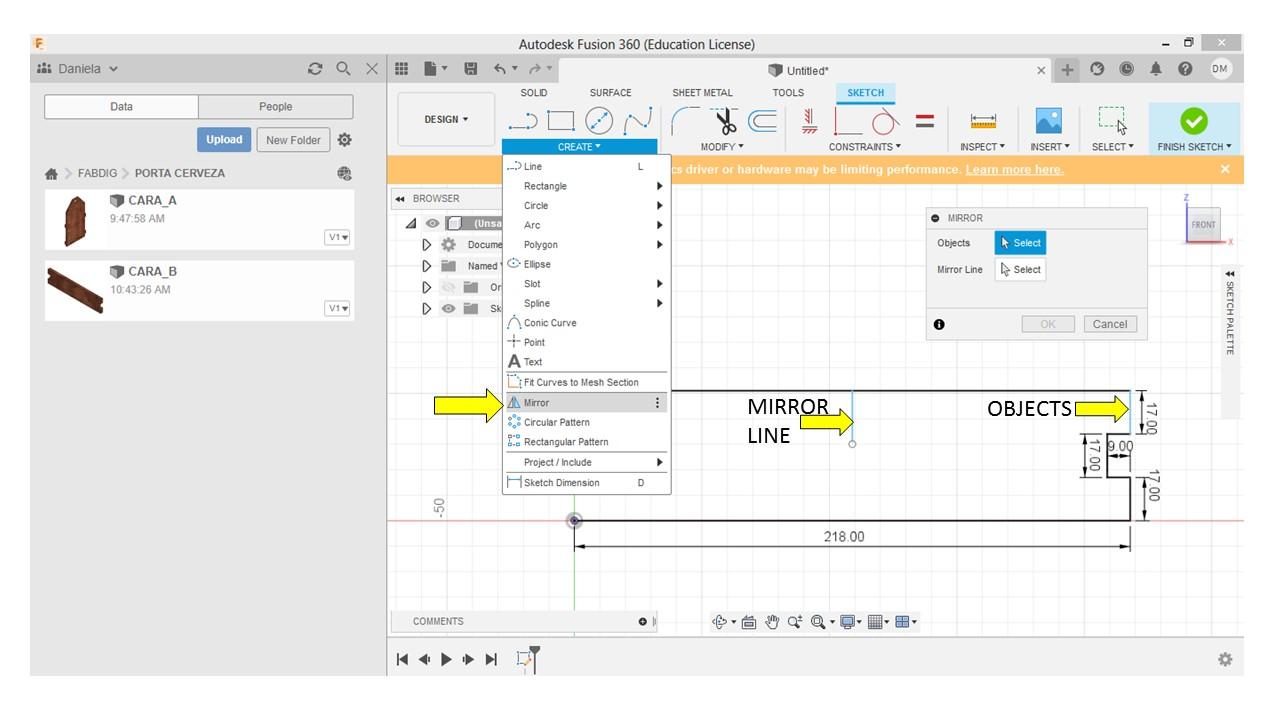This screenshot has height=720, width=1280.
Task: Switch to the TOOLS tab
Action: (788, 93)
